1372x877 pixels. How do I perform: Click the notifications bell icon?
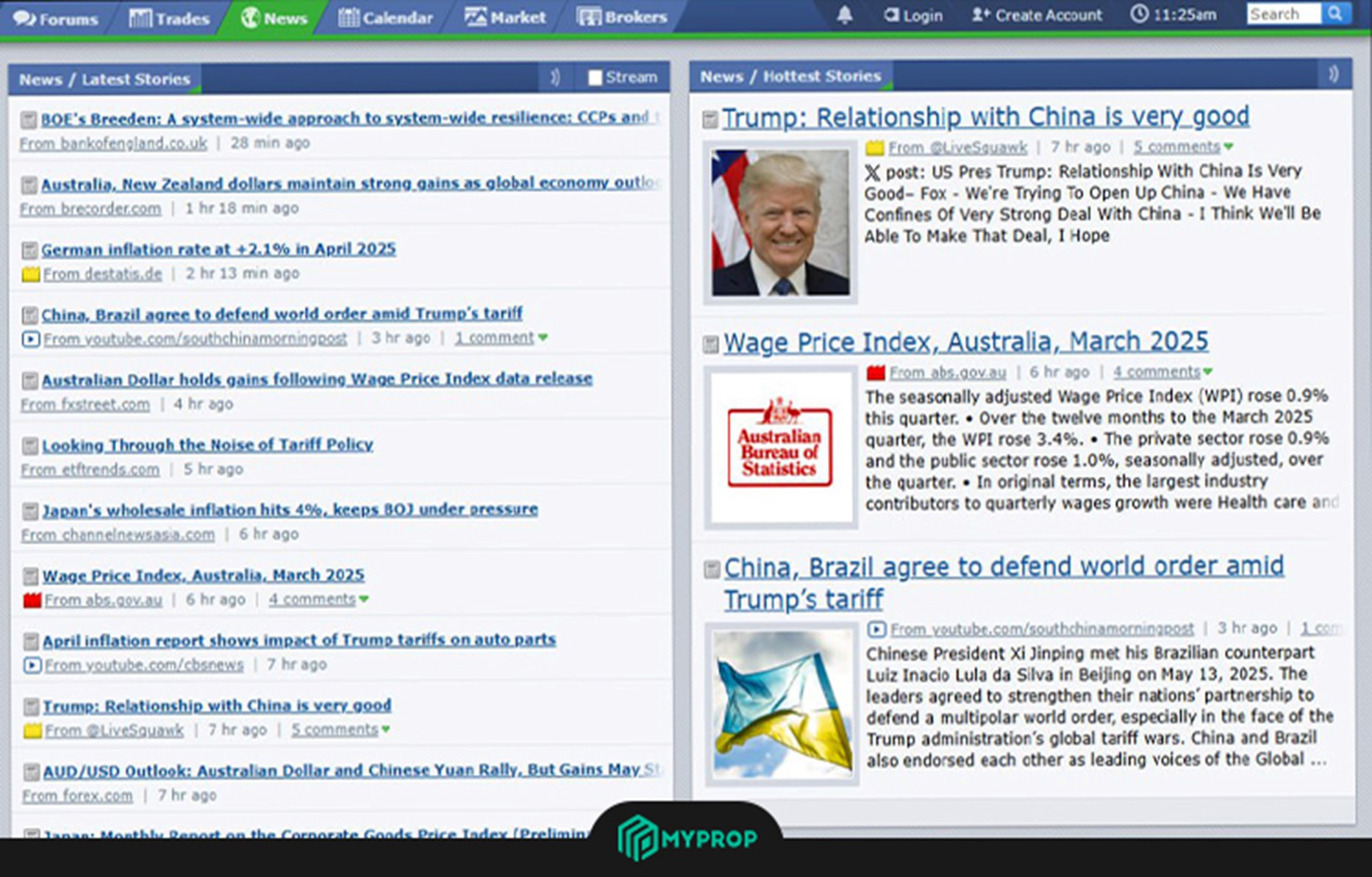(845, 15)
